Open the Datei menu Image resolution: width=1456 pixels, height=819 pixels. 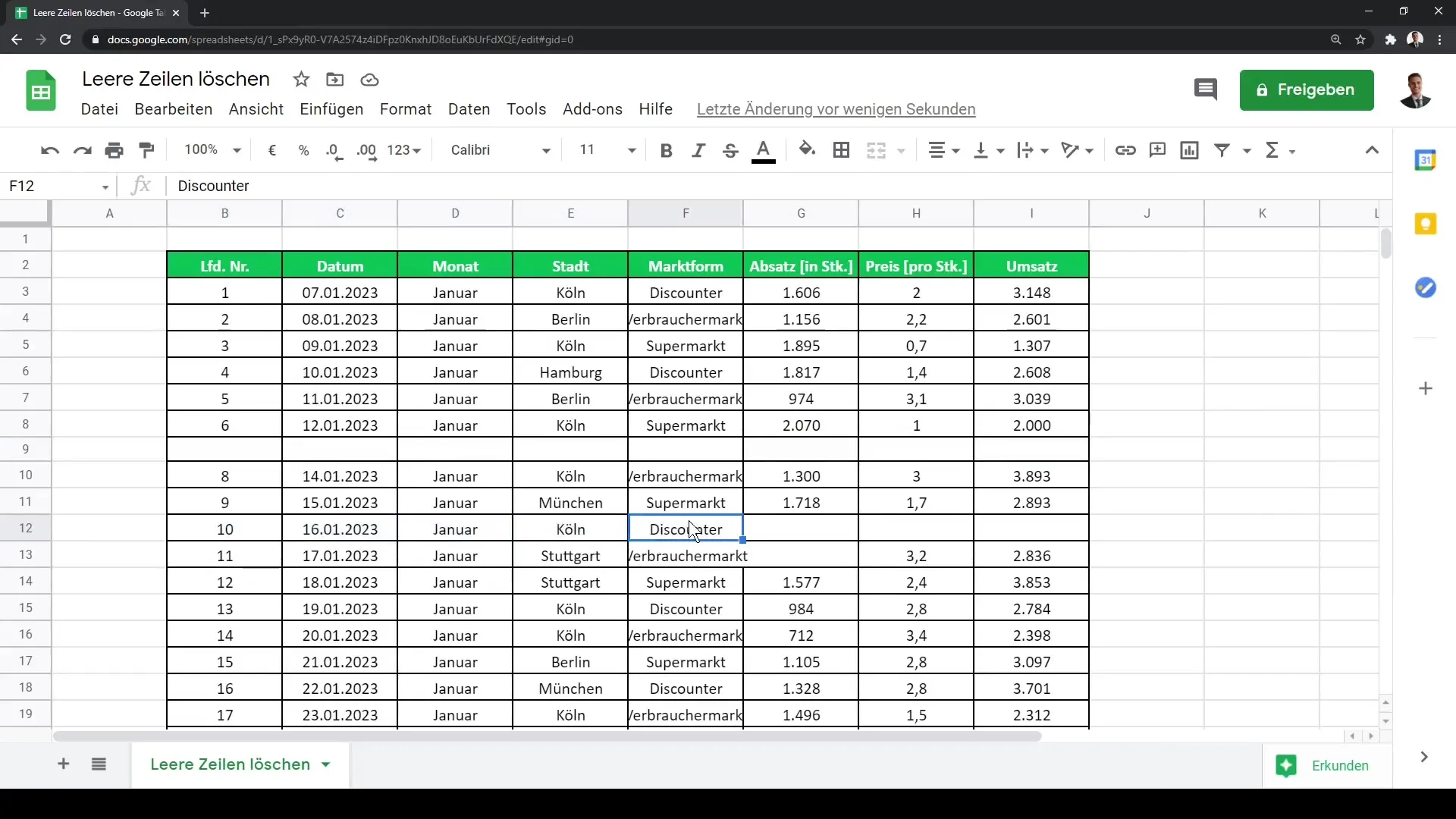point(99,109)
